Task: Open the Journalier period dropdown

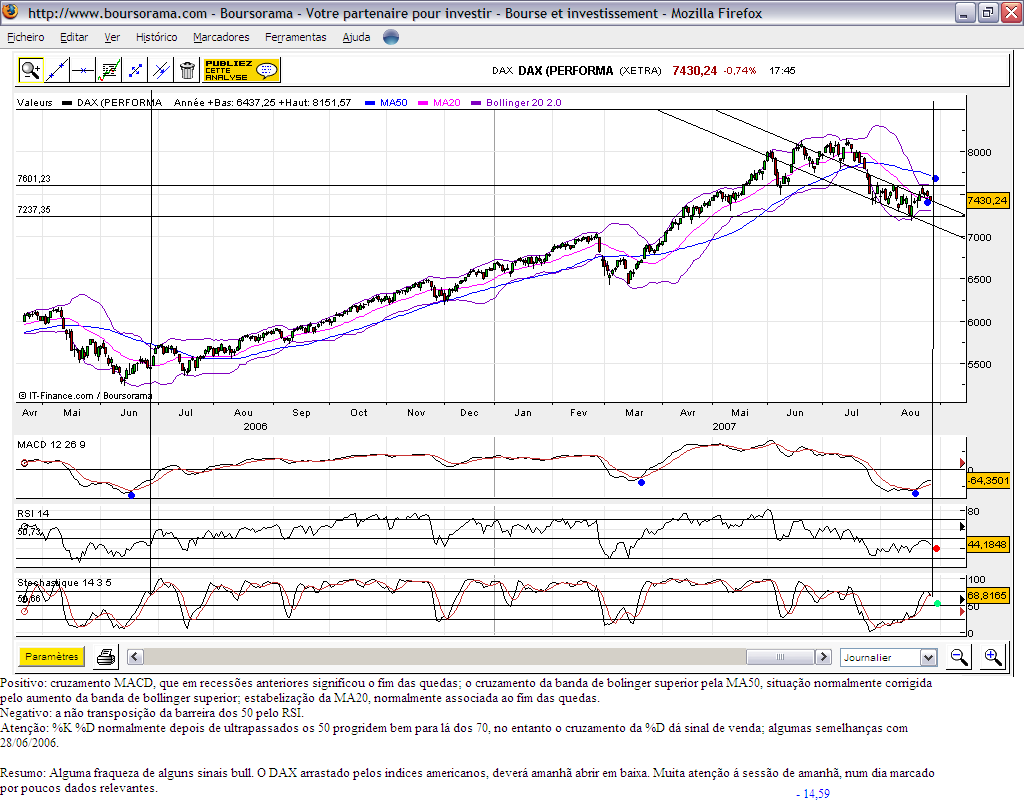Action: pyautogui.click(x=889, y=657)
